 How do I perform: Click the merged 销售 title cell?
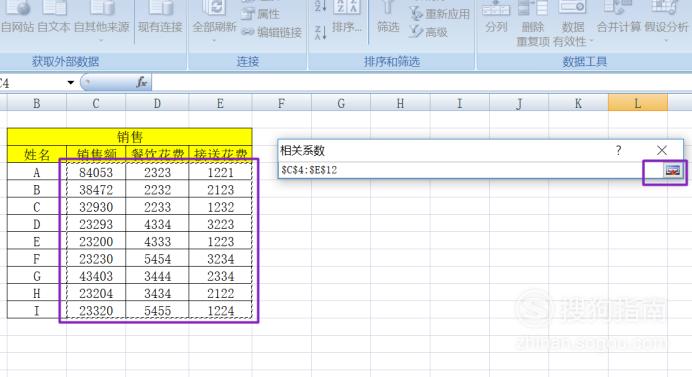pyautogui.click(x=130, y=137)
